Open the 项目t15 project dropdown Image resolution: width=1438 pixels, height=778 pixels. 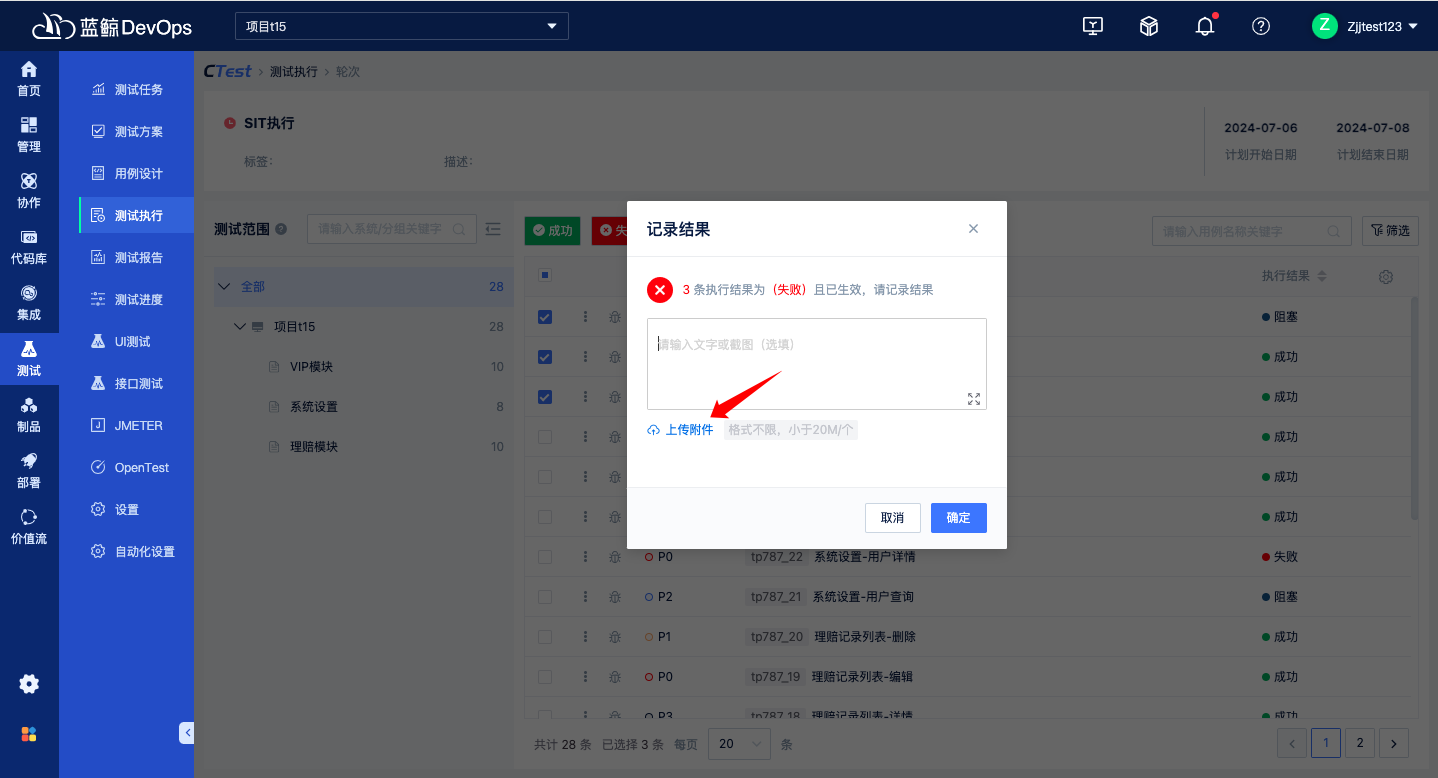click(x=402, y=26)
